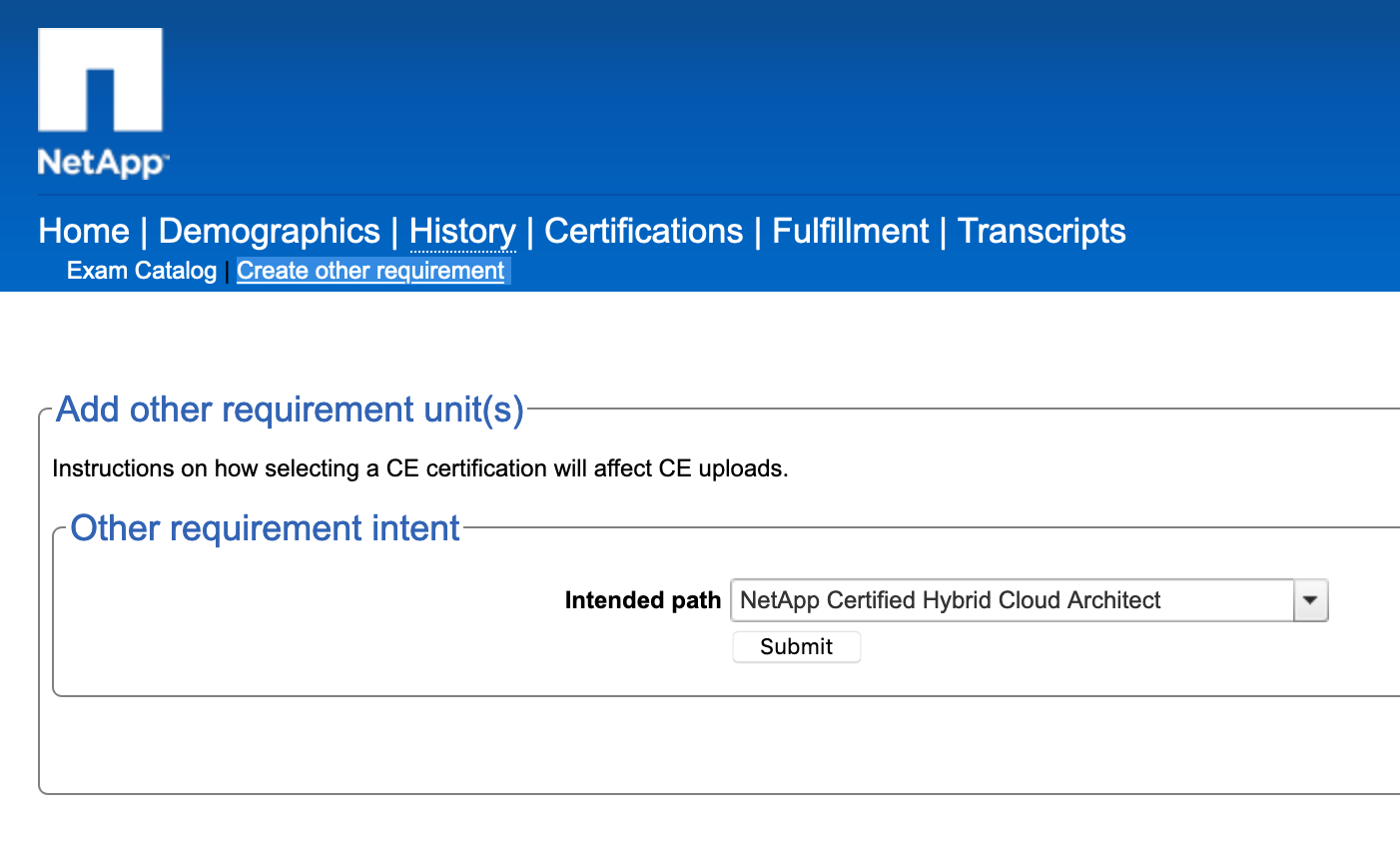The width and height of the screenshot is (1400, 841).
Task: Click the NetApp square logo mark
Action: 100,80
